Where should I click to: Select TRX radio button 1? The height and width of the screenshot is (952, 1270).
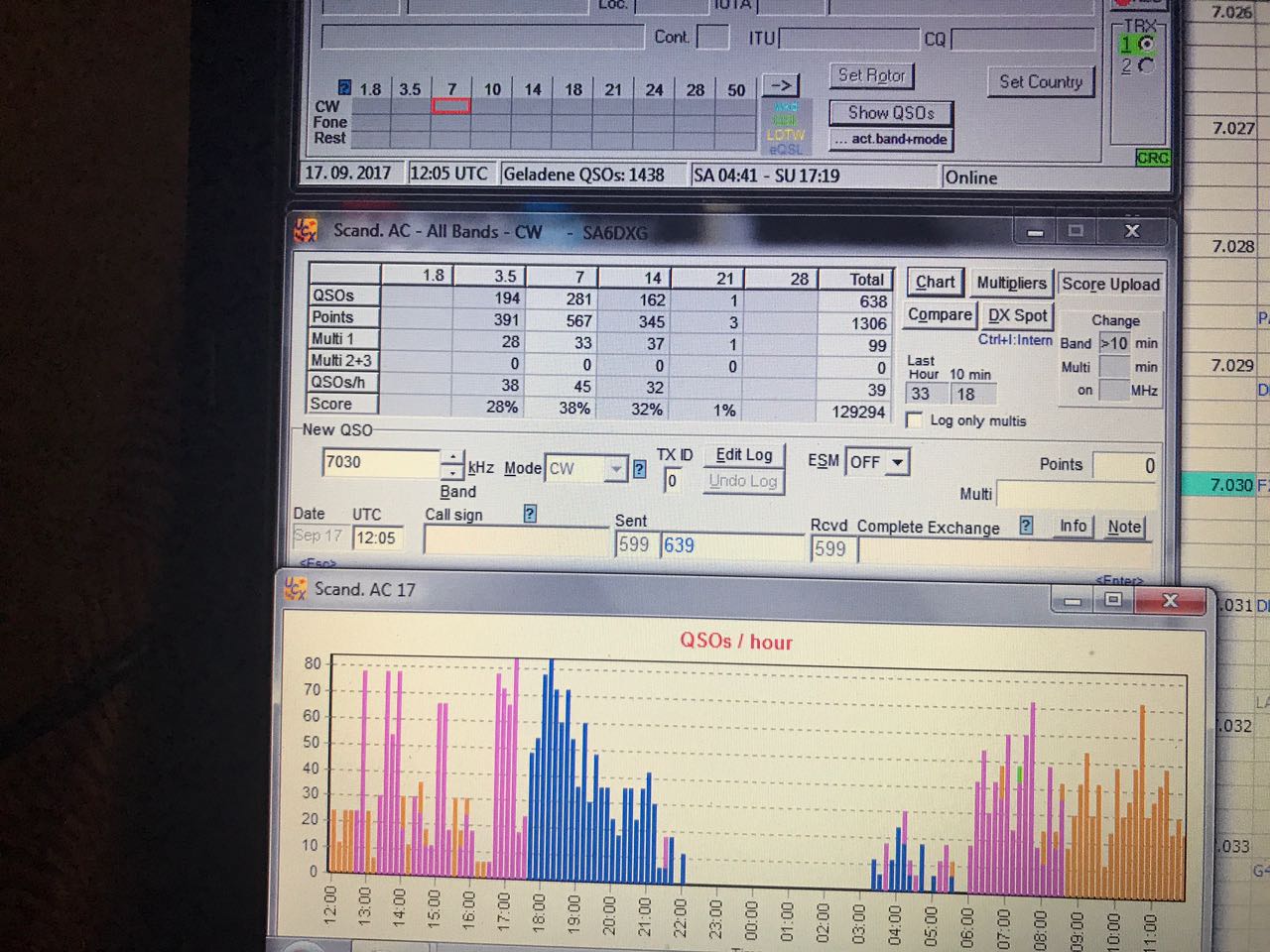point(1147,44)
